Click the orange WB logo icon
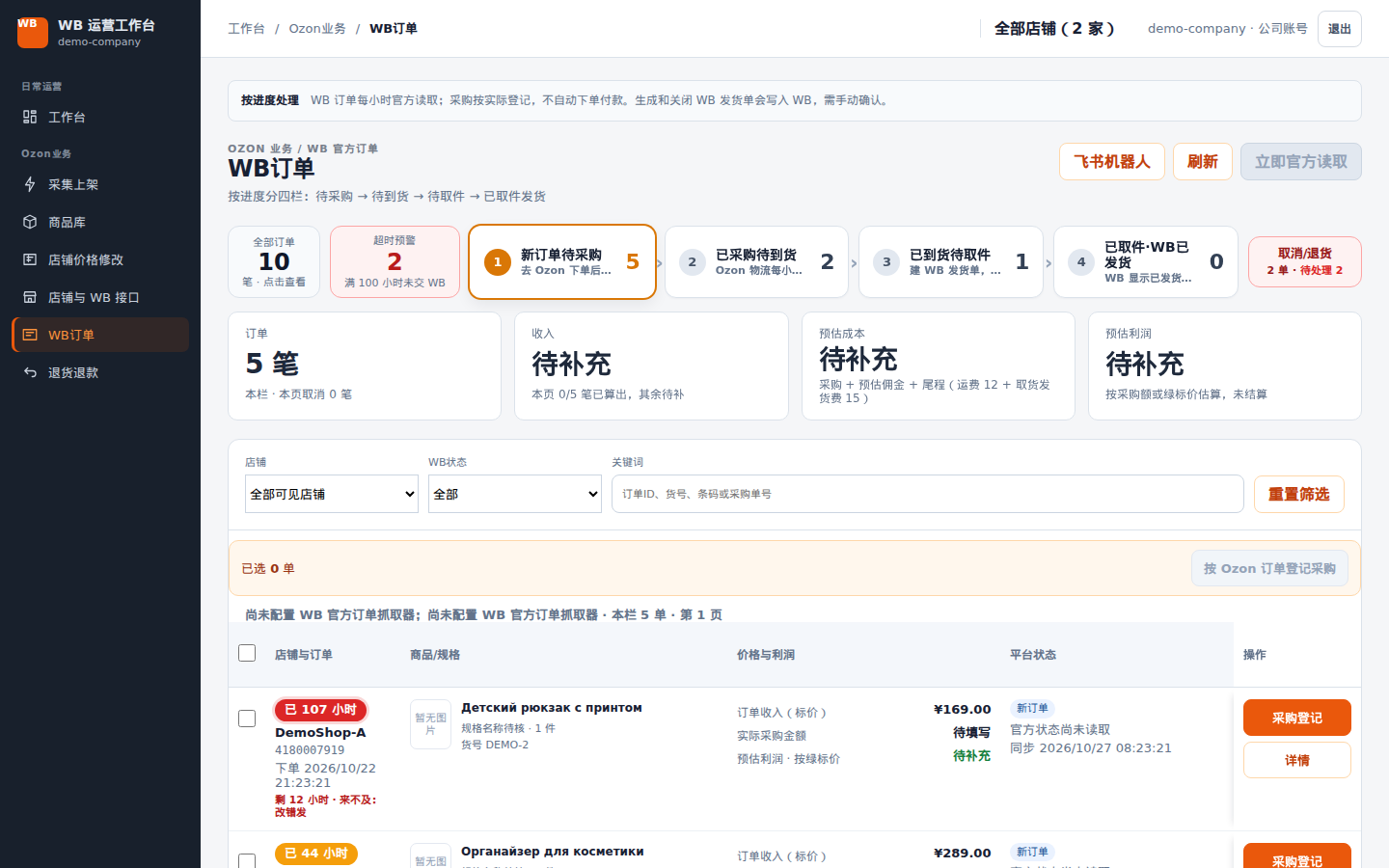The image size is (1389, 868). pos(33,32)
